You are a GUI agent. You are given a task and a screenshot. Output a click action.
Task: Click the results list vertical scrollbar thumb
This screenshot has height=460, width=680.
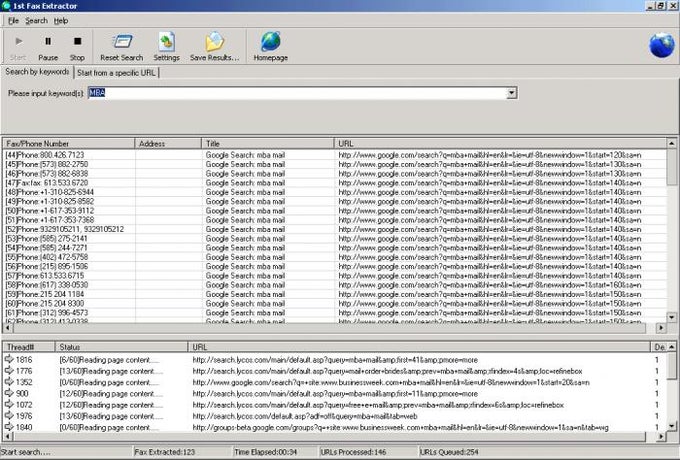[x=671, y=167]
